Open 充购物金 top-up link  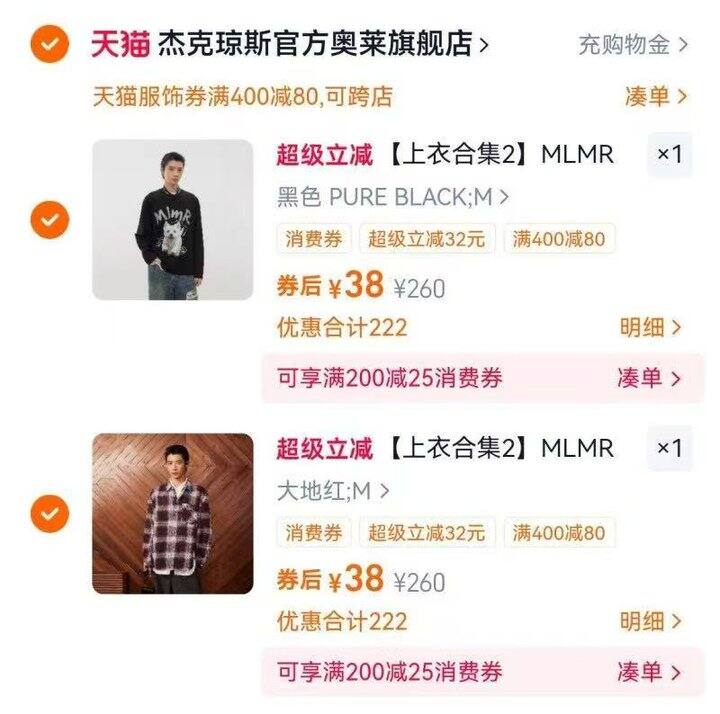coord(633,44)
